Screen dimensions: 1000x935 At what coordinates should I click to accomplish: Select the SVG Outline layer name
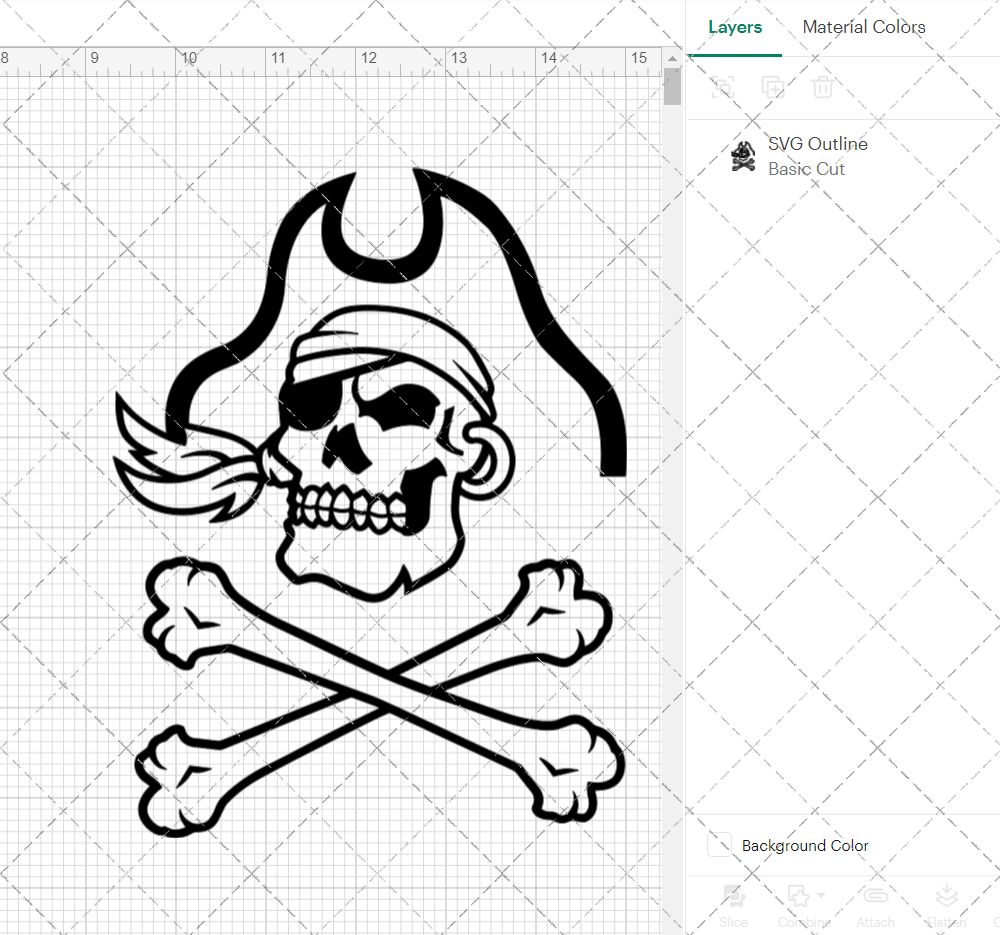818,144
